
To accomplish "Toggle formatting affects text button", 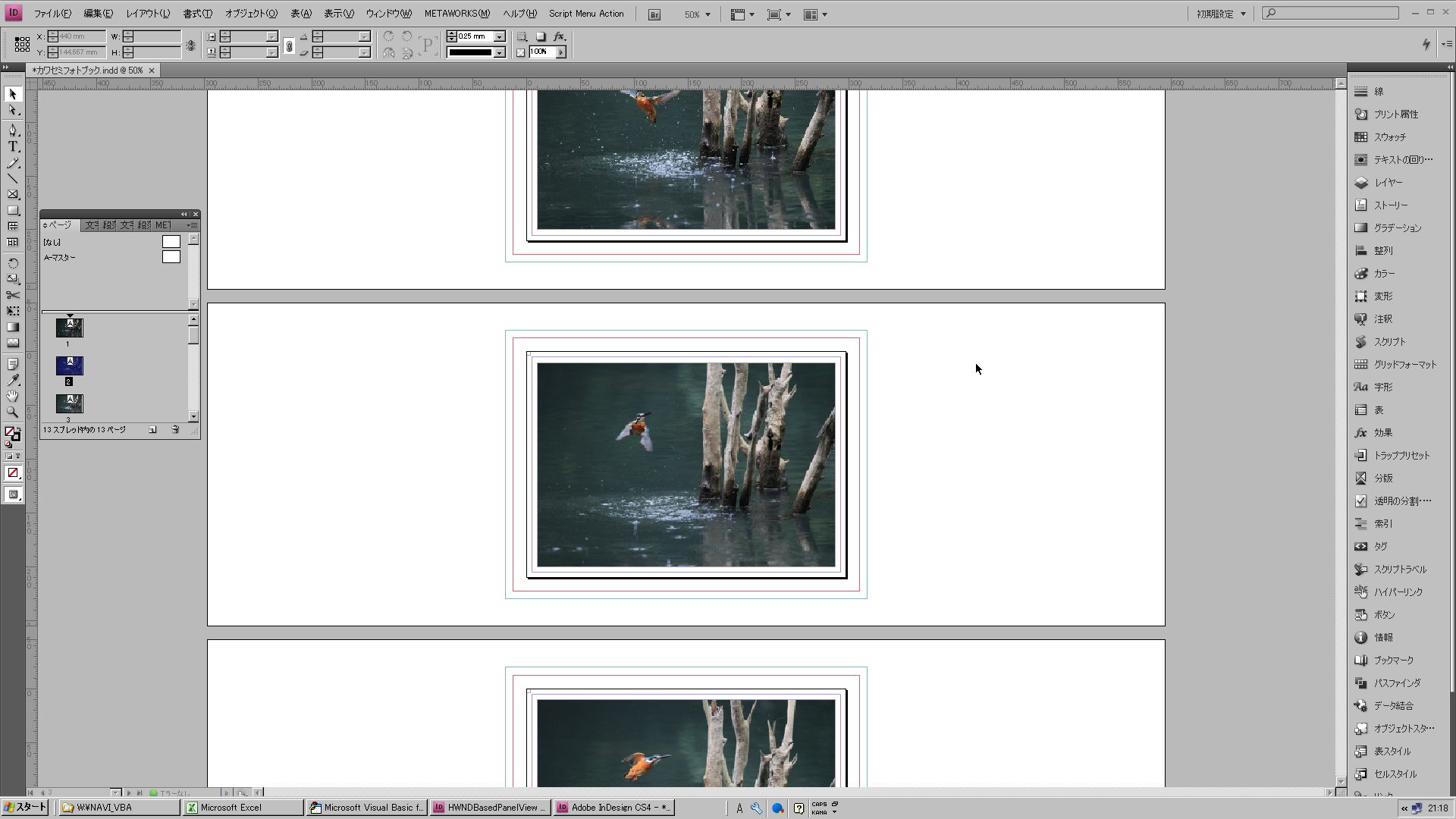I will coord(17,457).
